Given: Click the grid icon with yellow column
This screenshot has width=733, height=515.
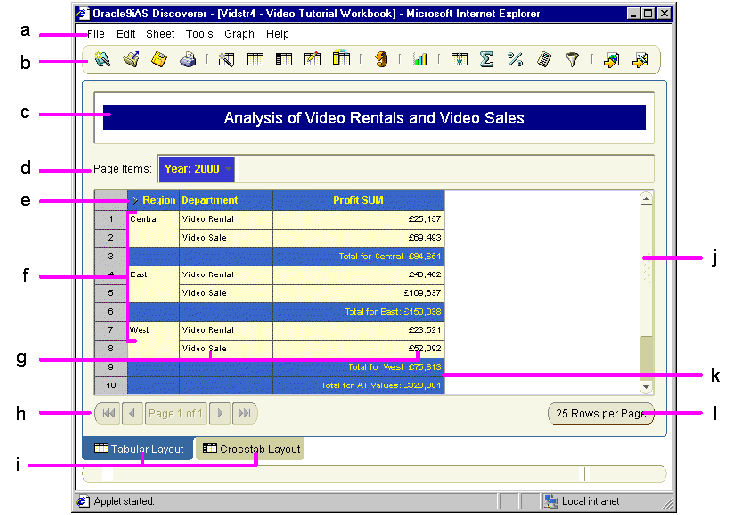Looking at the screenshot, I should (341, 58).
